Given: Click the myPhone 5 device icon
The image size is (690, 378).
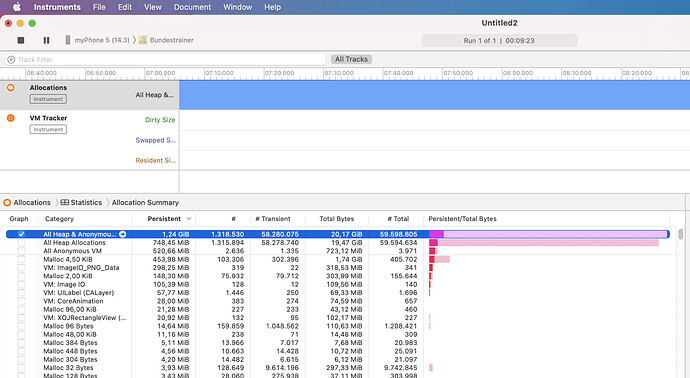Looking at the screenshot, I should coord(68,40).
